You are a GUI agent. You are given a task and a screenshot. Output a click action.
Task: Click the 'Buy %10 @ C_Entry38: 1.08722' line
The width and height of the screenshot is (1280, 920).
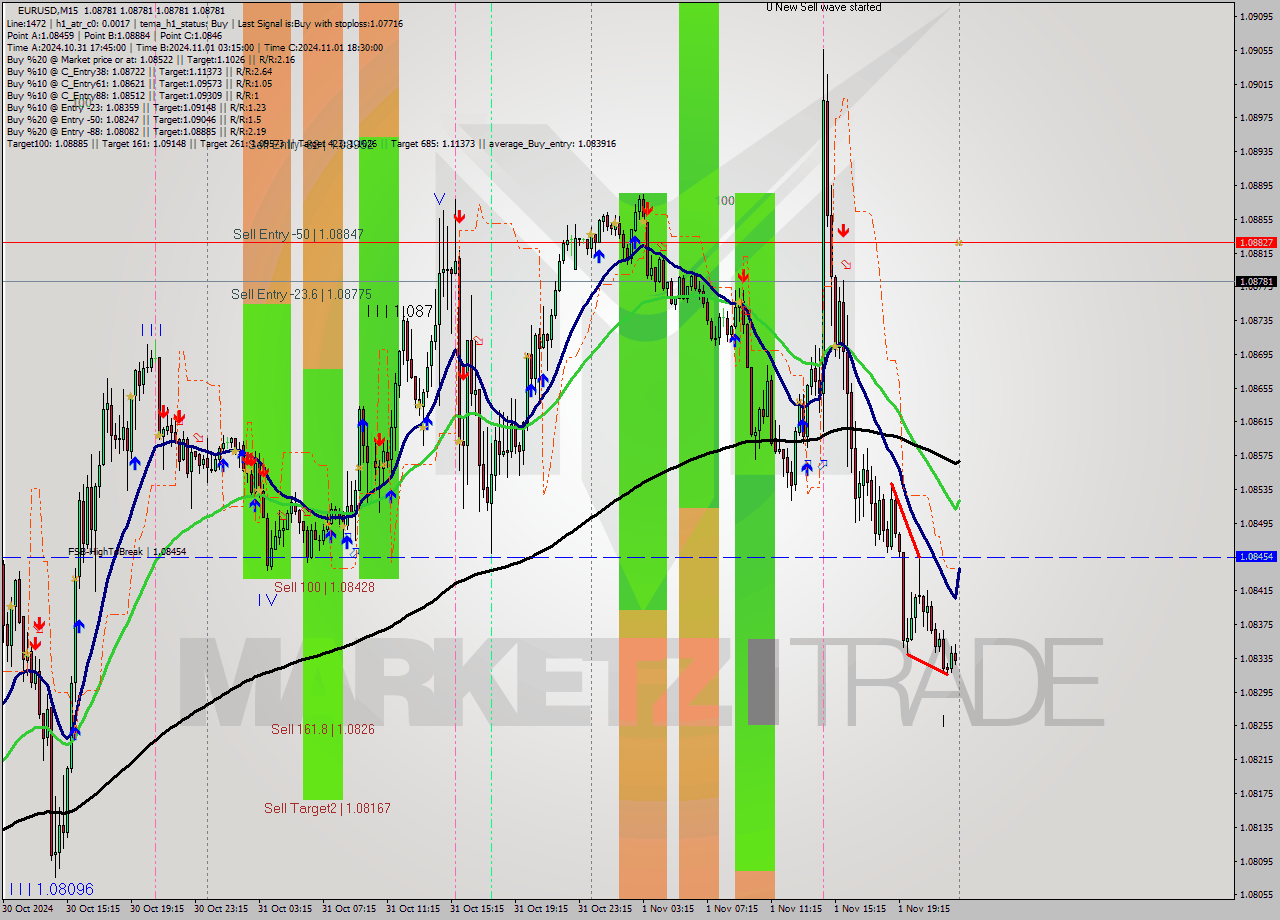(139, 71)
